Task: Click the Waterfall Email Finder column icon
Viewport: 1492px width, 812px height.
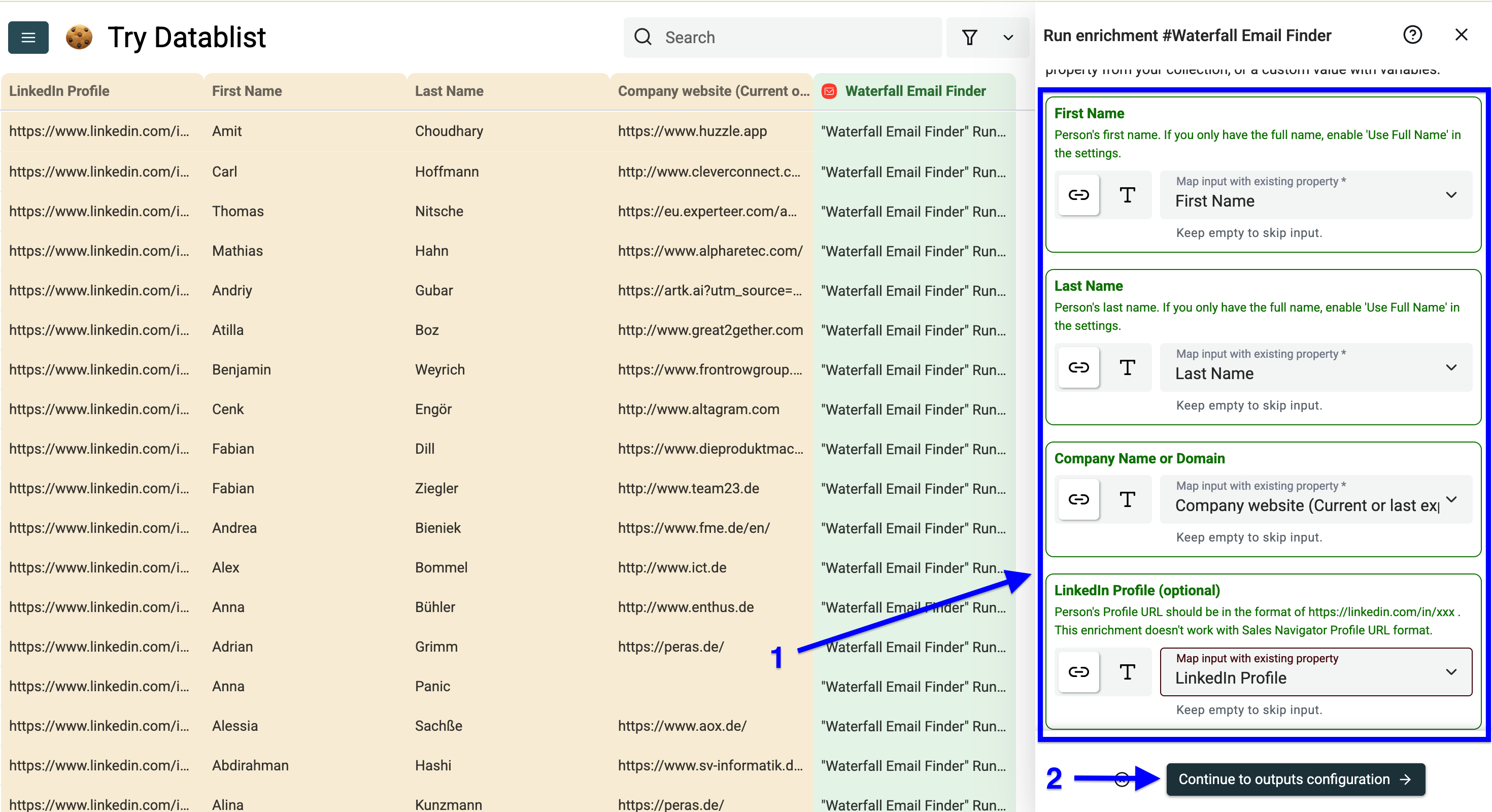Action: 829,91
